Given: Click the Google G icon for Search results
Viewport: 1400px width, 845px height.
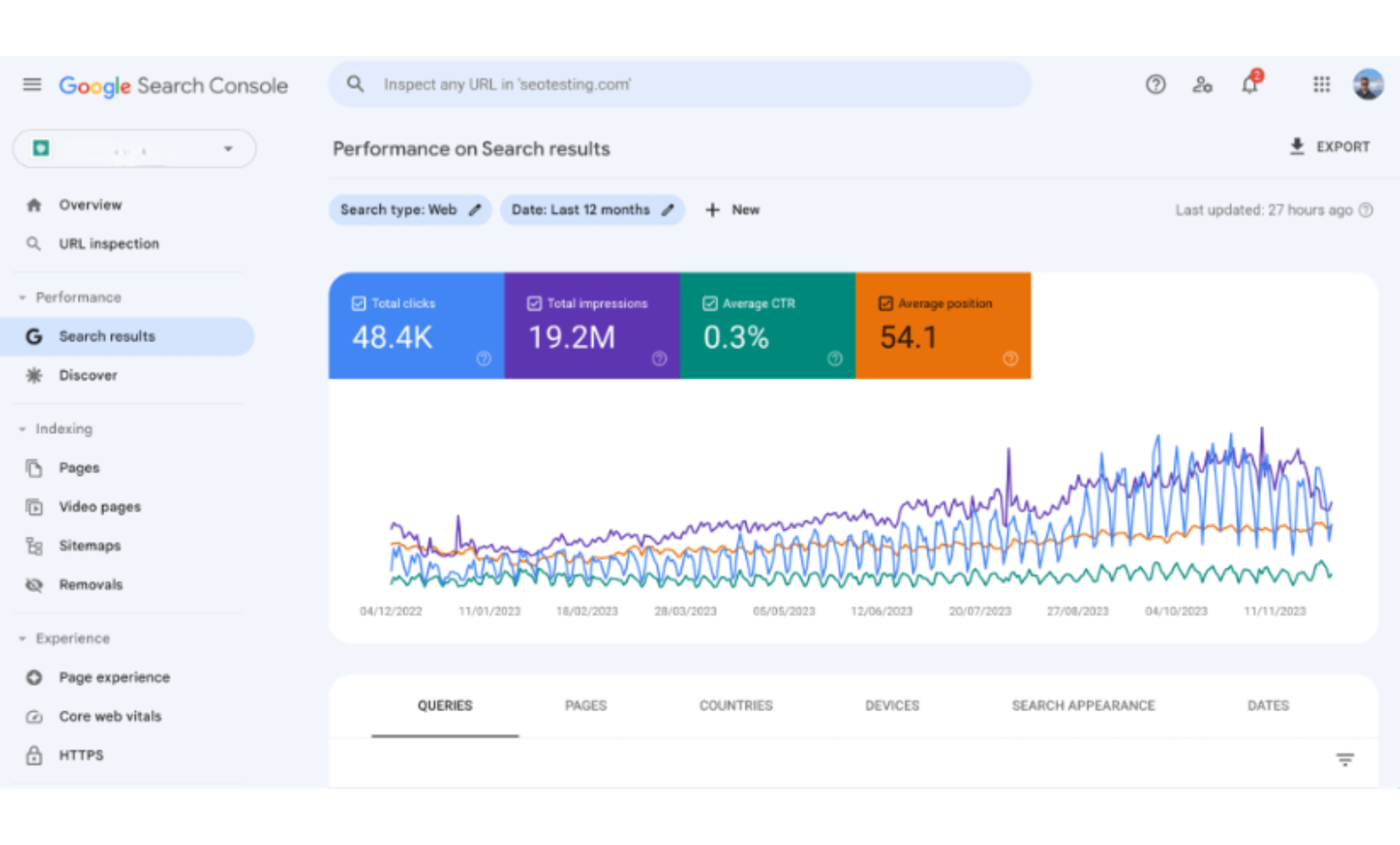Looking at the screenshot, I should [x=34, y=336].
